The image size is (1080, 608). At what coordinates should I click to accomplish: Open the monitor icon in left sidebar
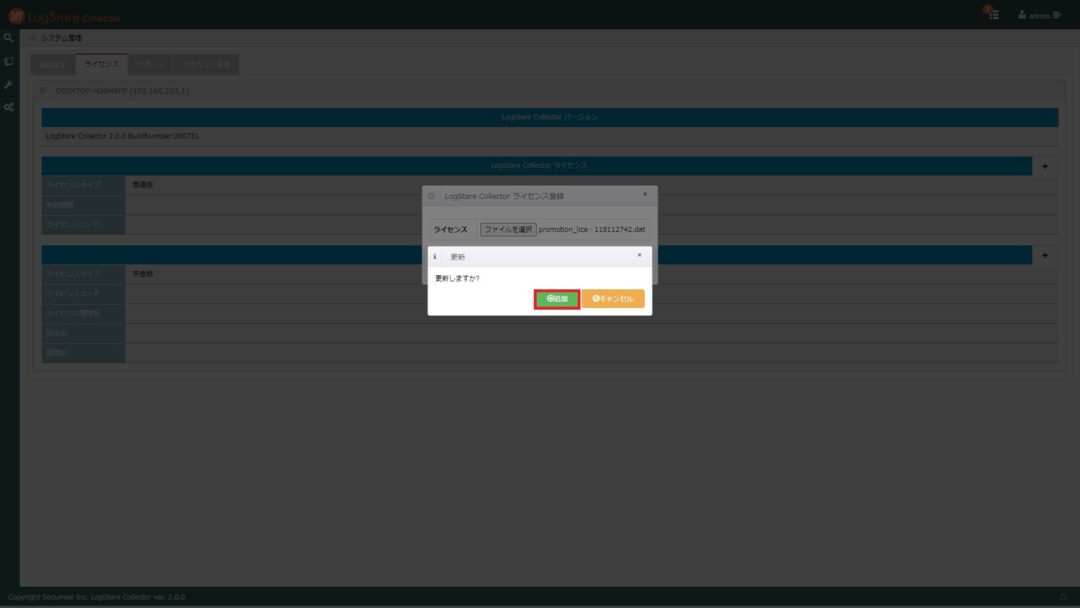8,61
